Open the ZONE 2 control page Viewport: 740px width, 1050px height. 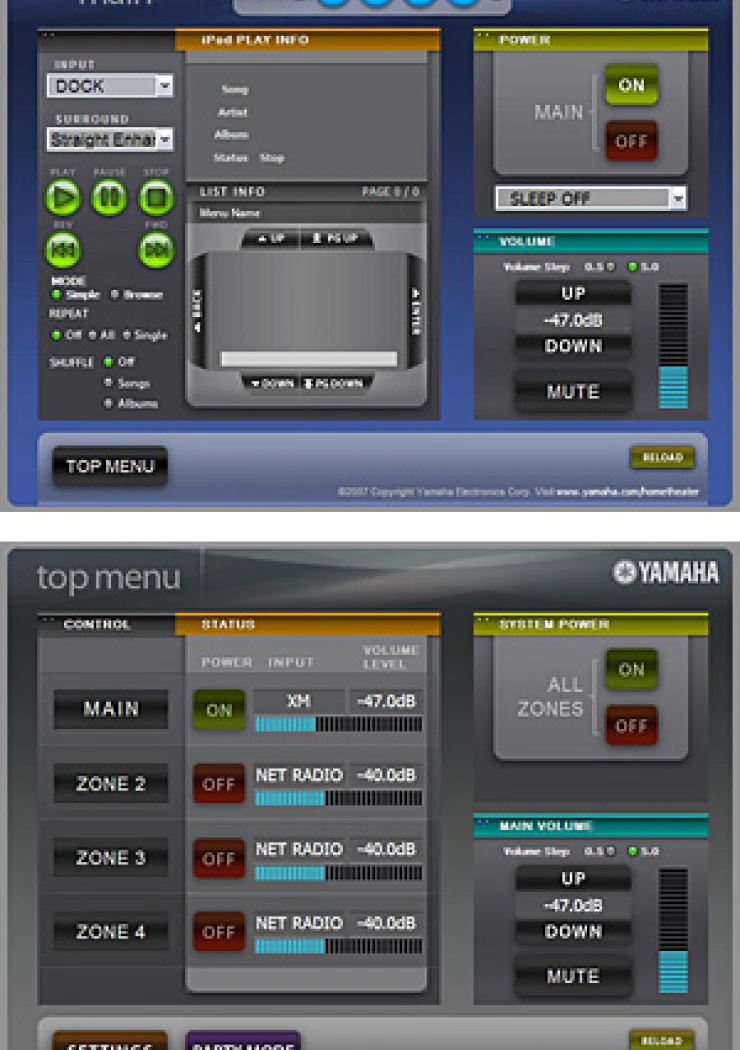[x=111, y=783]
